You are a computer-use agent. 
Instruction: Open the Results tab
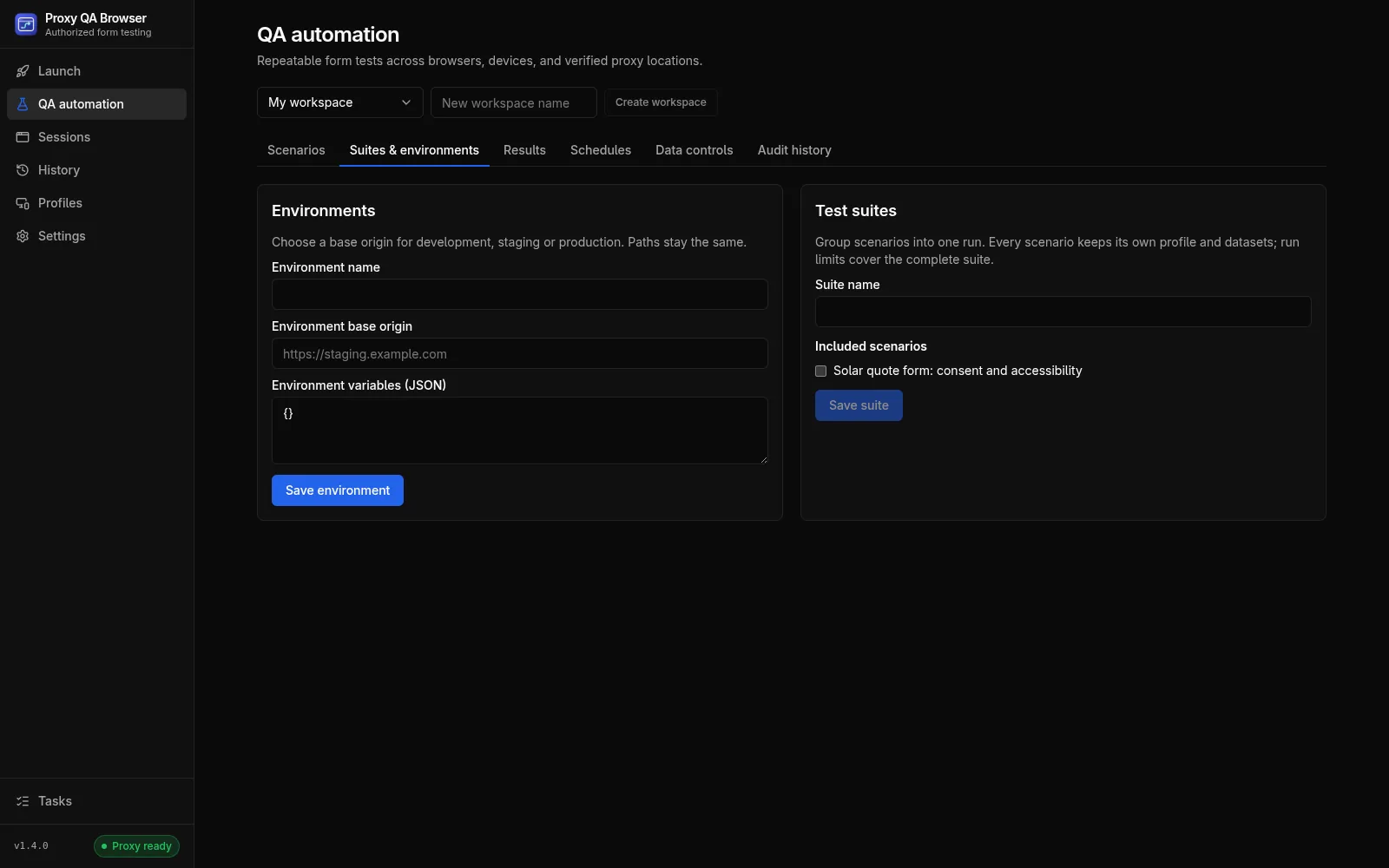(524, 150)
